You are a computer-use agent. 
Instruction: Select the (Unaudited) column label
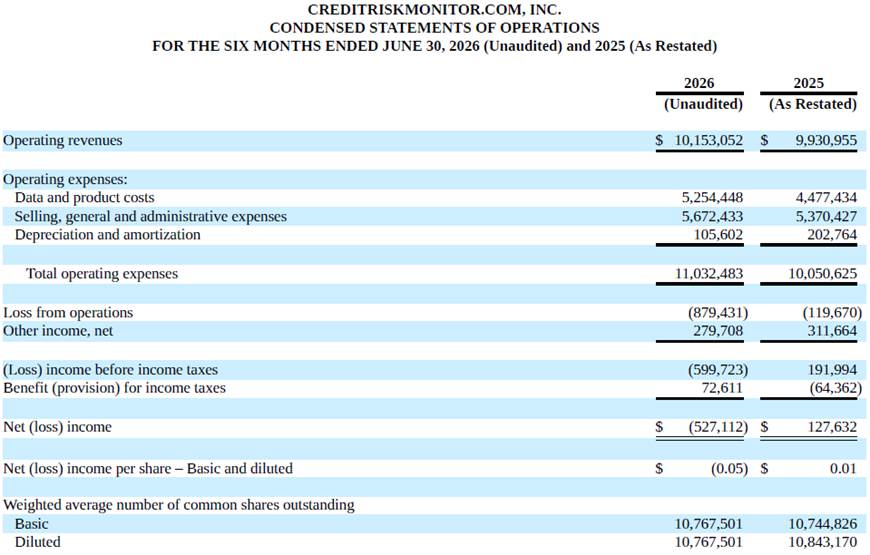703,104
